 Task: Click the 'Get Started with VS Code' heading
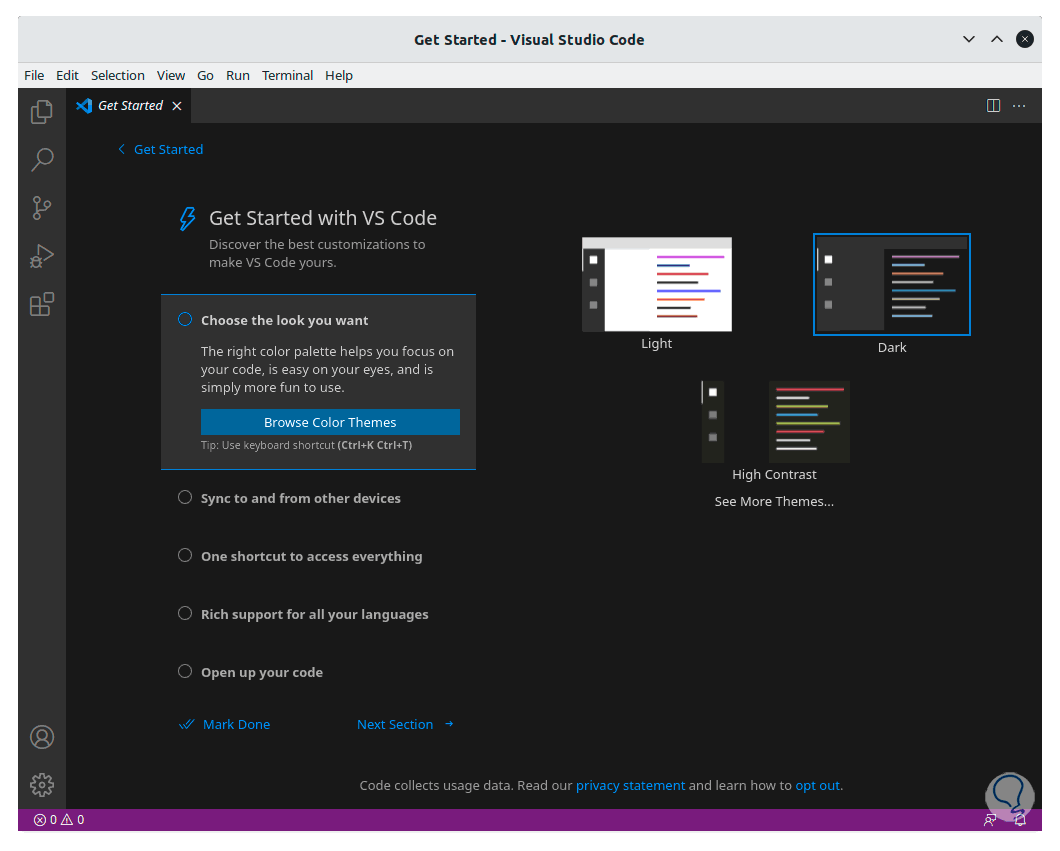322,218
